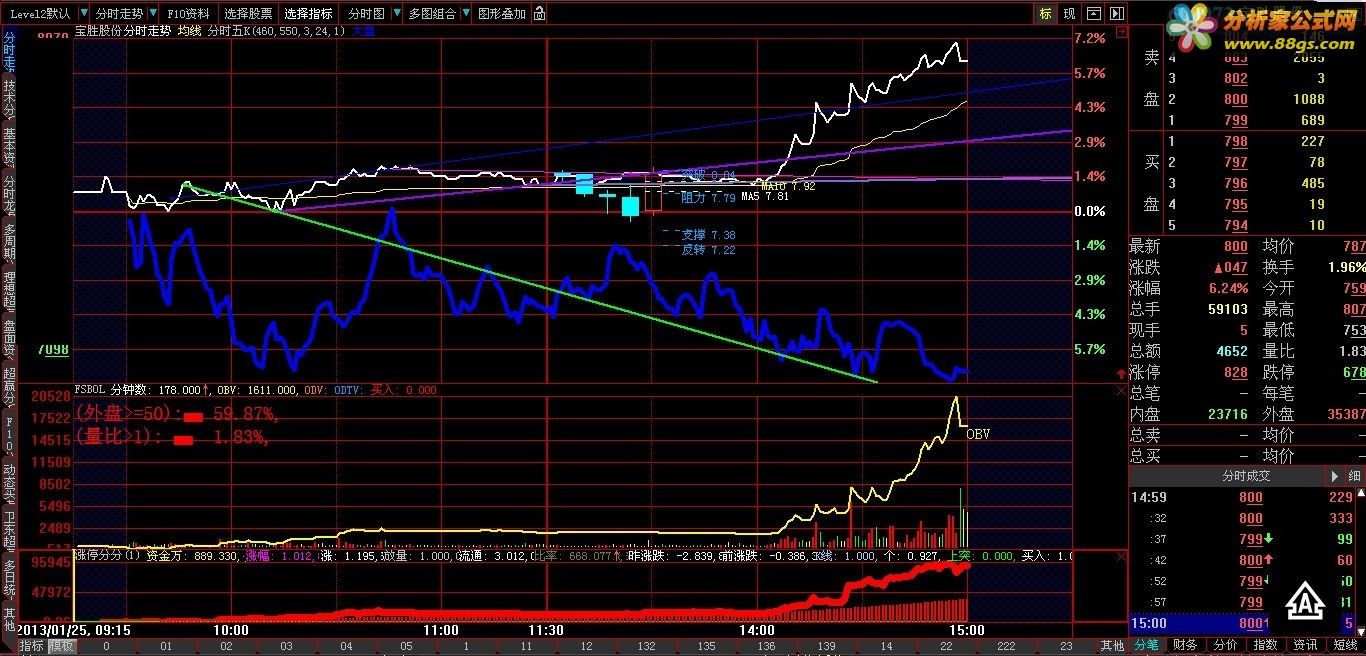Click the 内盘 23716 value
The image size is (1366, 656).
1226,414
